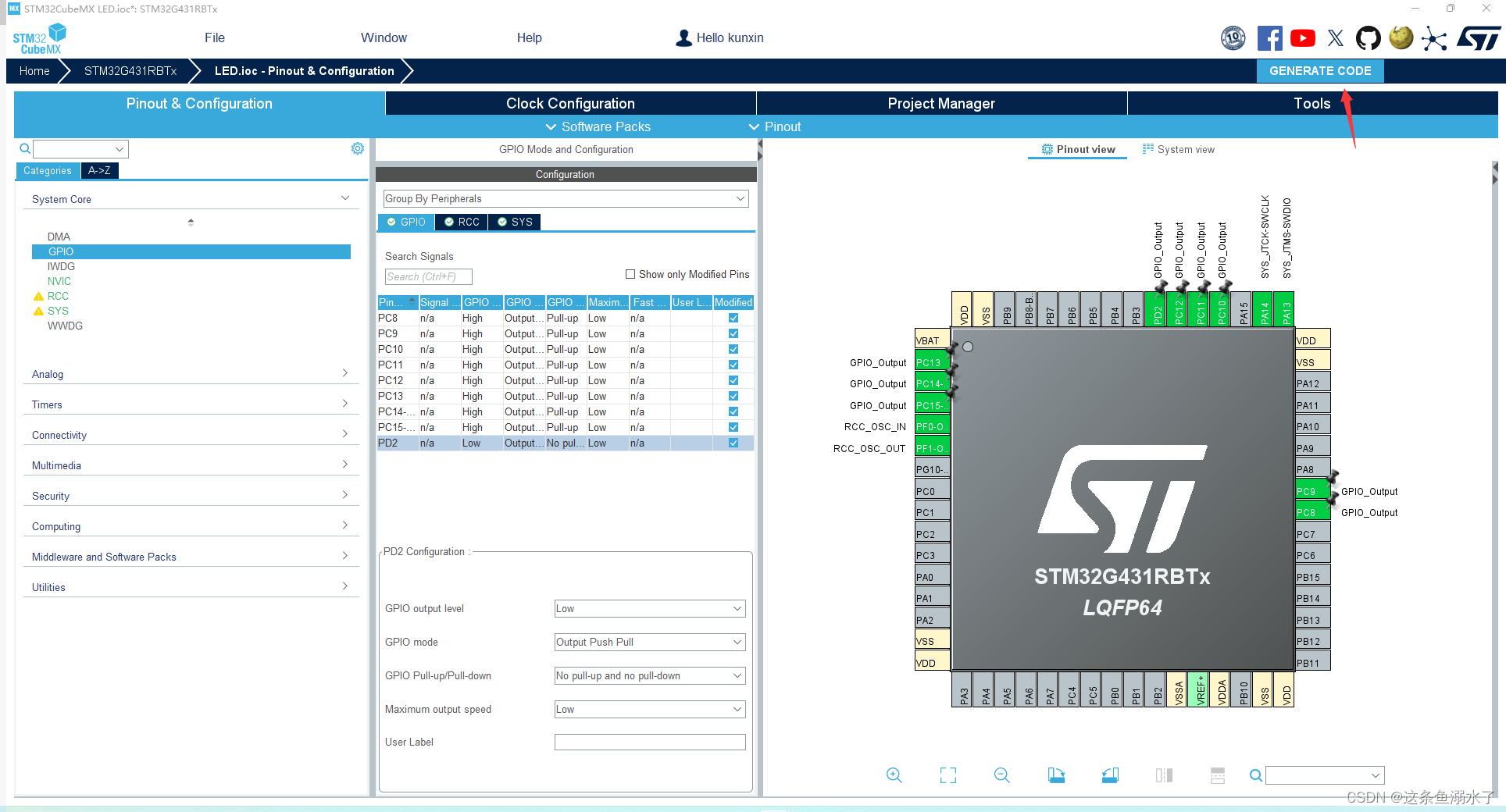Click the Search Signals input field
Viewport: 1506px width, 812px height.
[428, 276]
